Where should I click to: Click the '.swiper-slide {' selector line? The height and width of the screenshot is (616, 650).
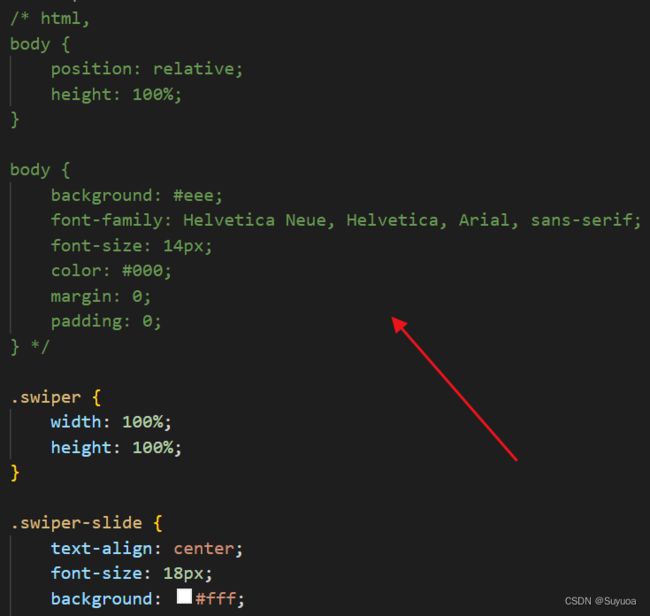86,523
